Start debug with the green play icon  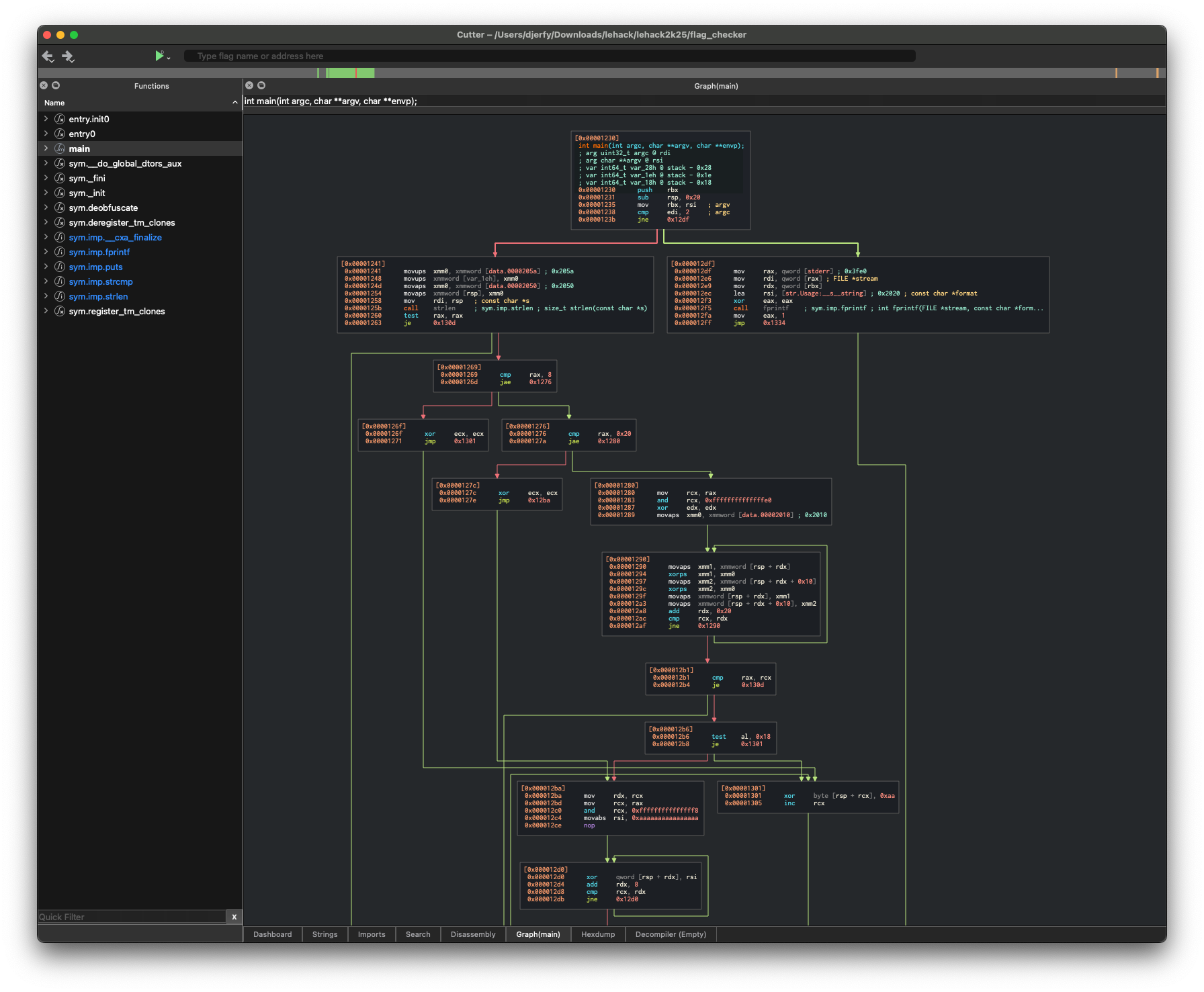point(159,56)
